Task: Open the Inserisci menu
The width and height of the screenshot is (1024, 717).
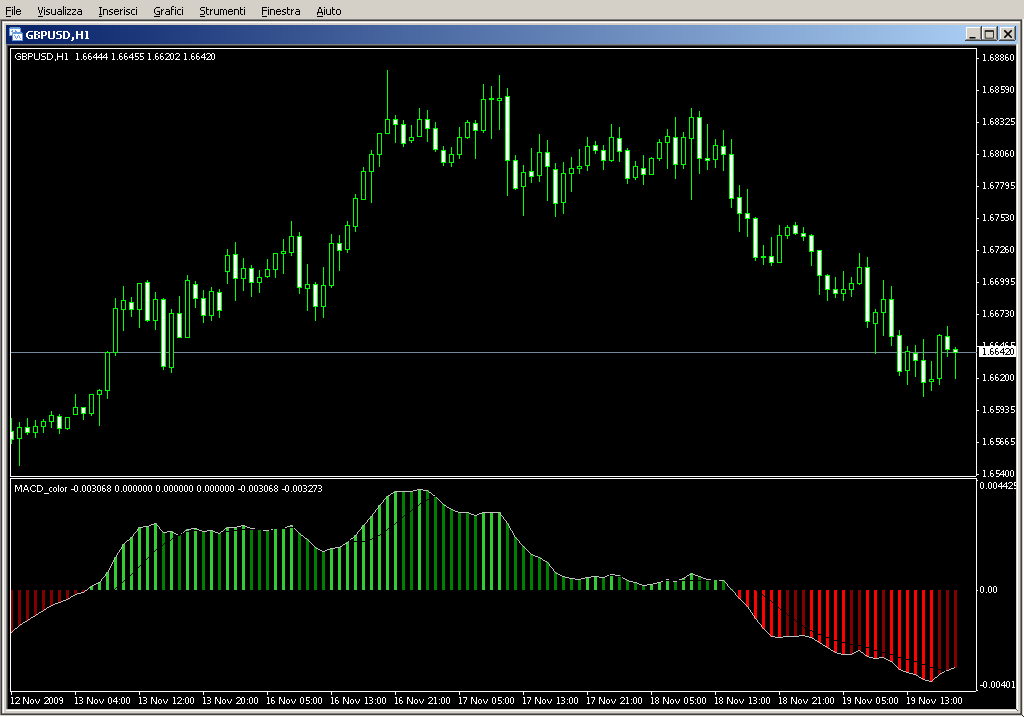Action: coord(118,11)
